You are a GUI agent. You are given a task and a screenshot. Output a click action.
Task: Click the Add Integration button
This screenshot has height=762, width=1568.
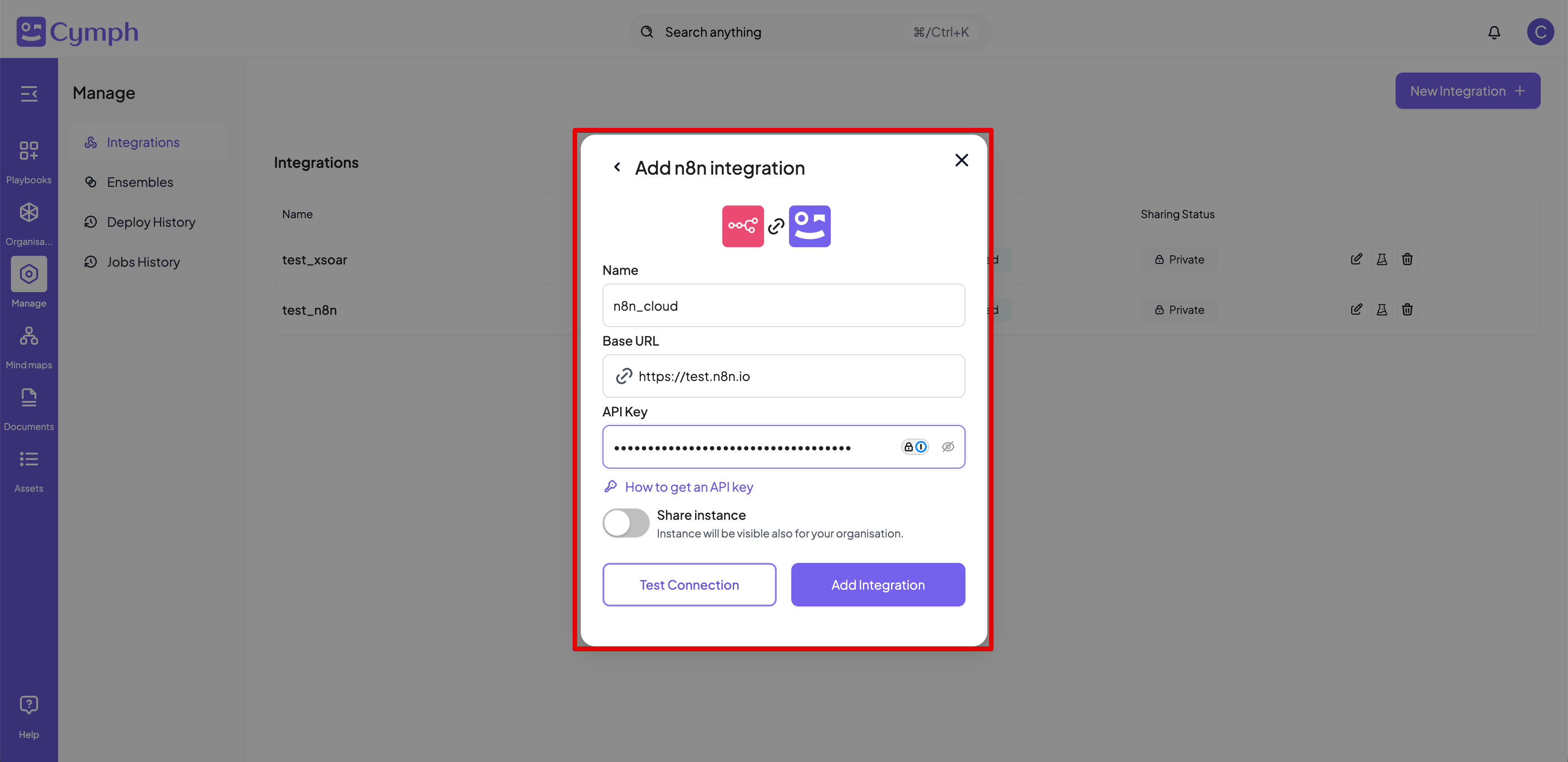[x=878, y=584]
